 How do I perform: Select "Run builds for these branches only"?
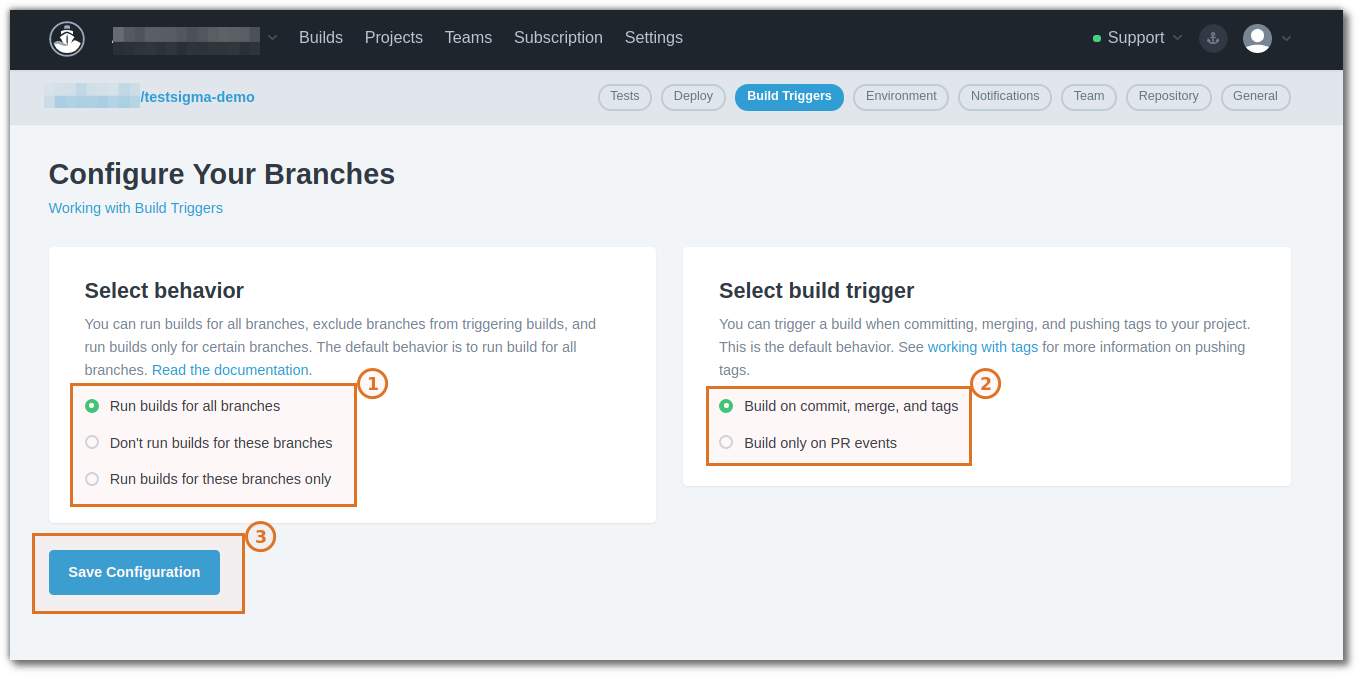point(91,478)
